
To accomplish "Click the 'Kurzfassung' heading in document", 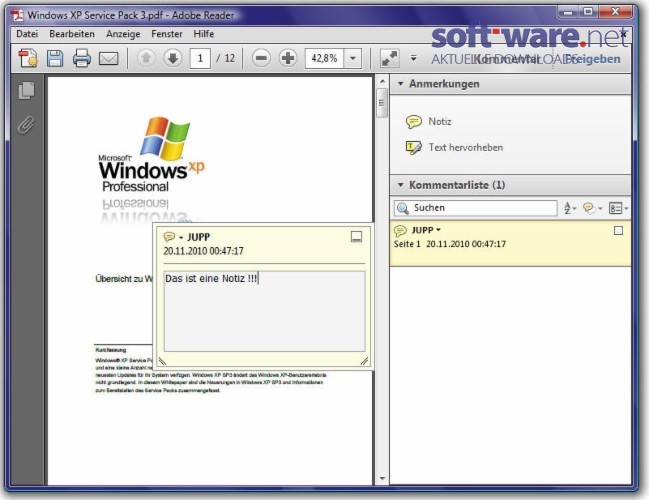I will pos(111,350).
